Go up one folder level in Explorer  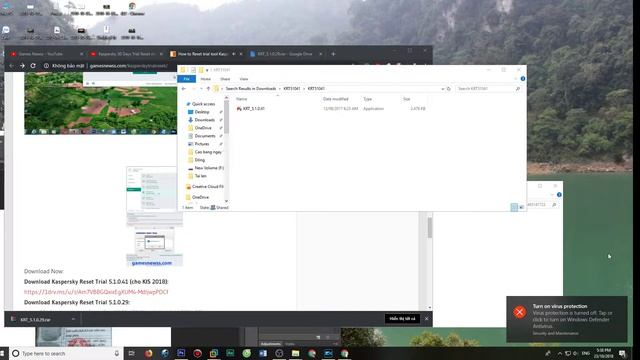click(x=208, y=89)
